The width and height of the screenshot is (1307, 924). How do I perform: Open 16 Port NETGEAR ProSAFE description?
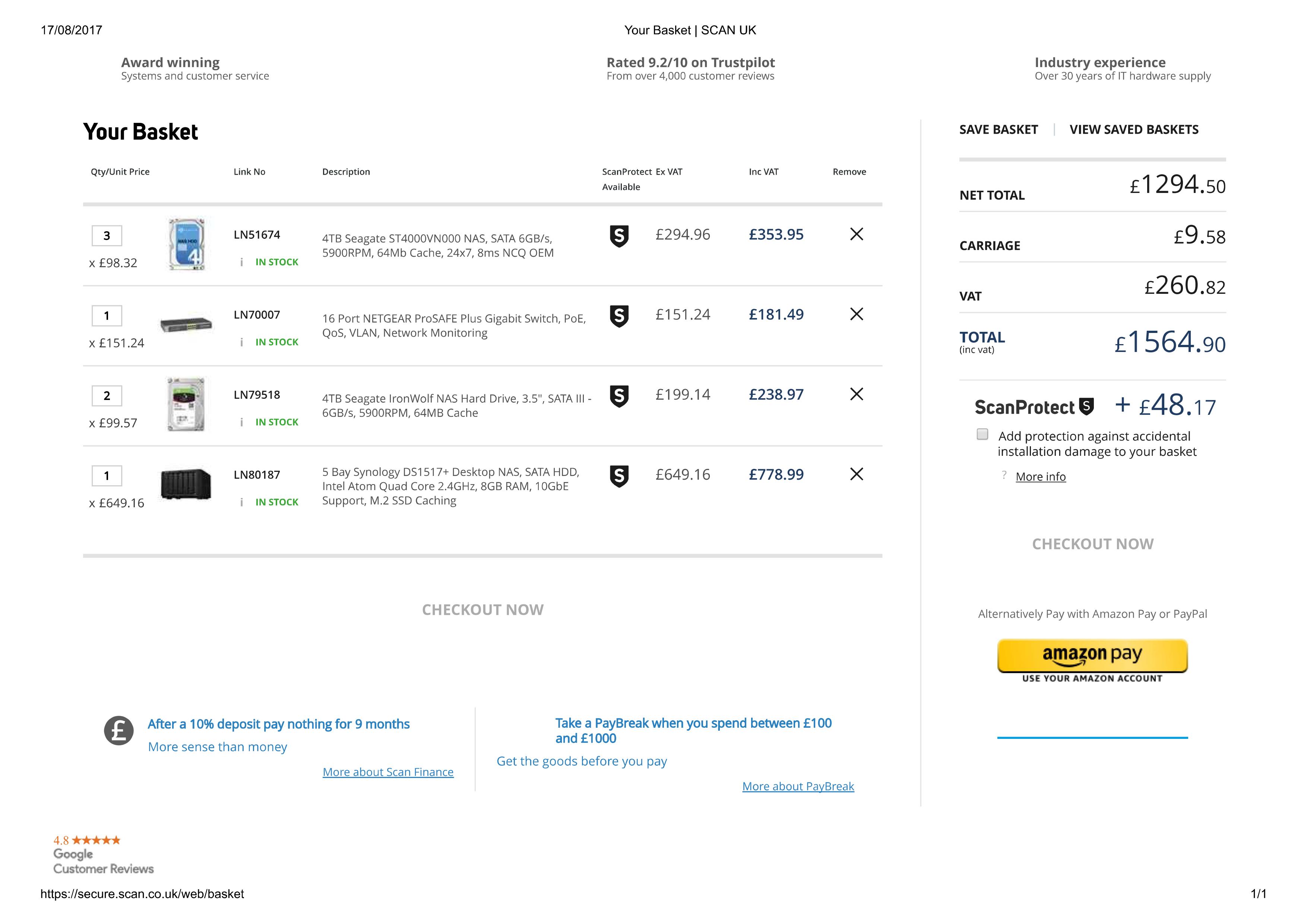[454, 326]
